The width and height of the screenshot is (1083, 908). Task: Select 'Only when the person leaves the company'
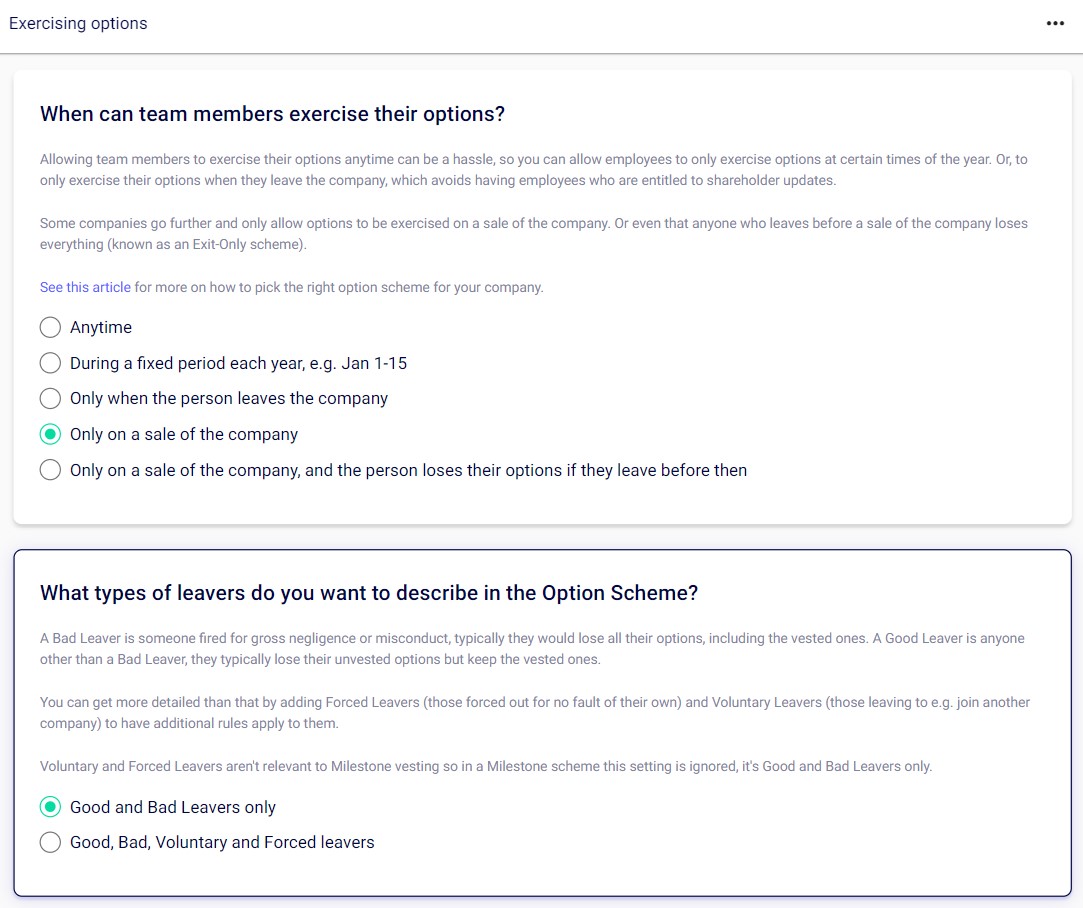pyautogui.click(x=50, y=398)
